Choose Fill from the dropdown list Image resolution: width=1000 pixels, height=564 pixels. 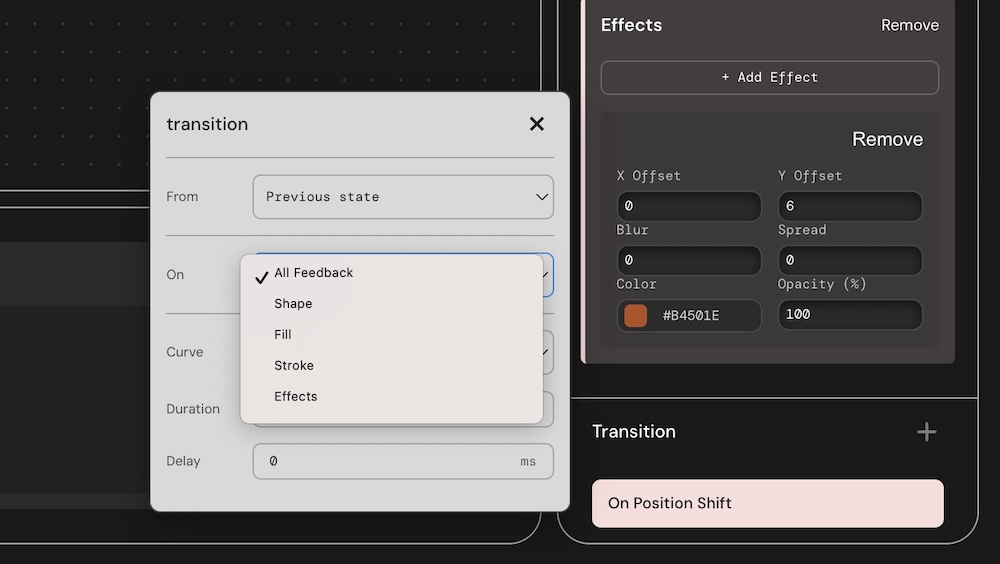tap(283, 335)
